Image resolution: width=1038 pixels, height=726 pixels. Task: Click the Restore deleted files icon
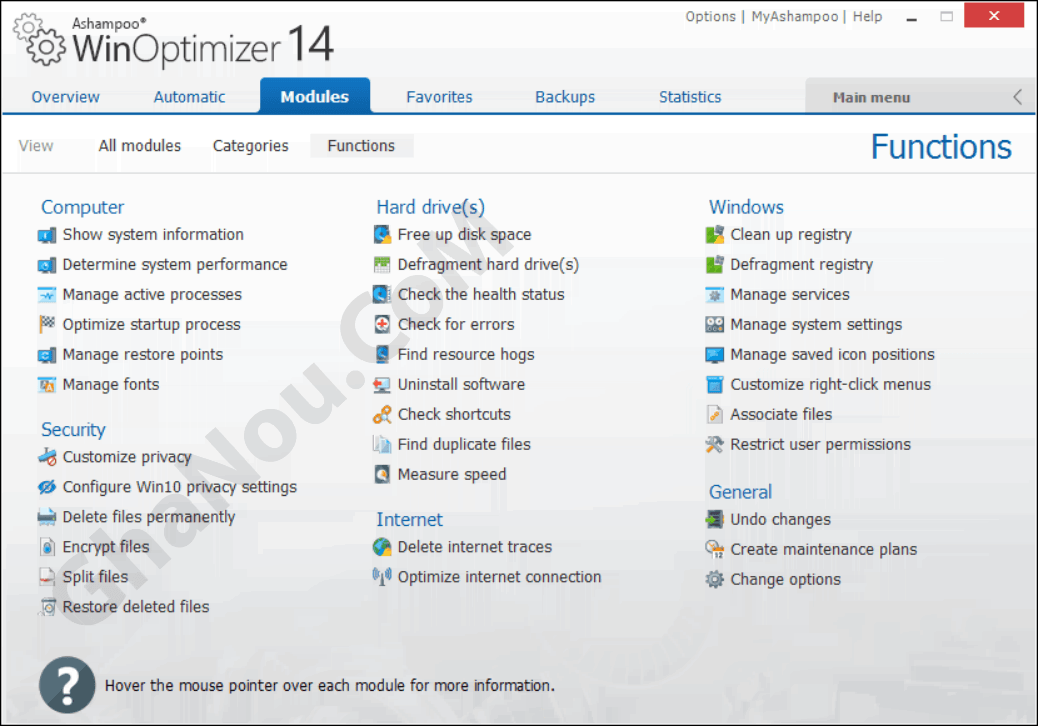[x=47, y=607]
